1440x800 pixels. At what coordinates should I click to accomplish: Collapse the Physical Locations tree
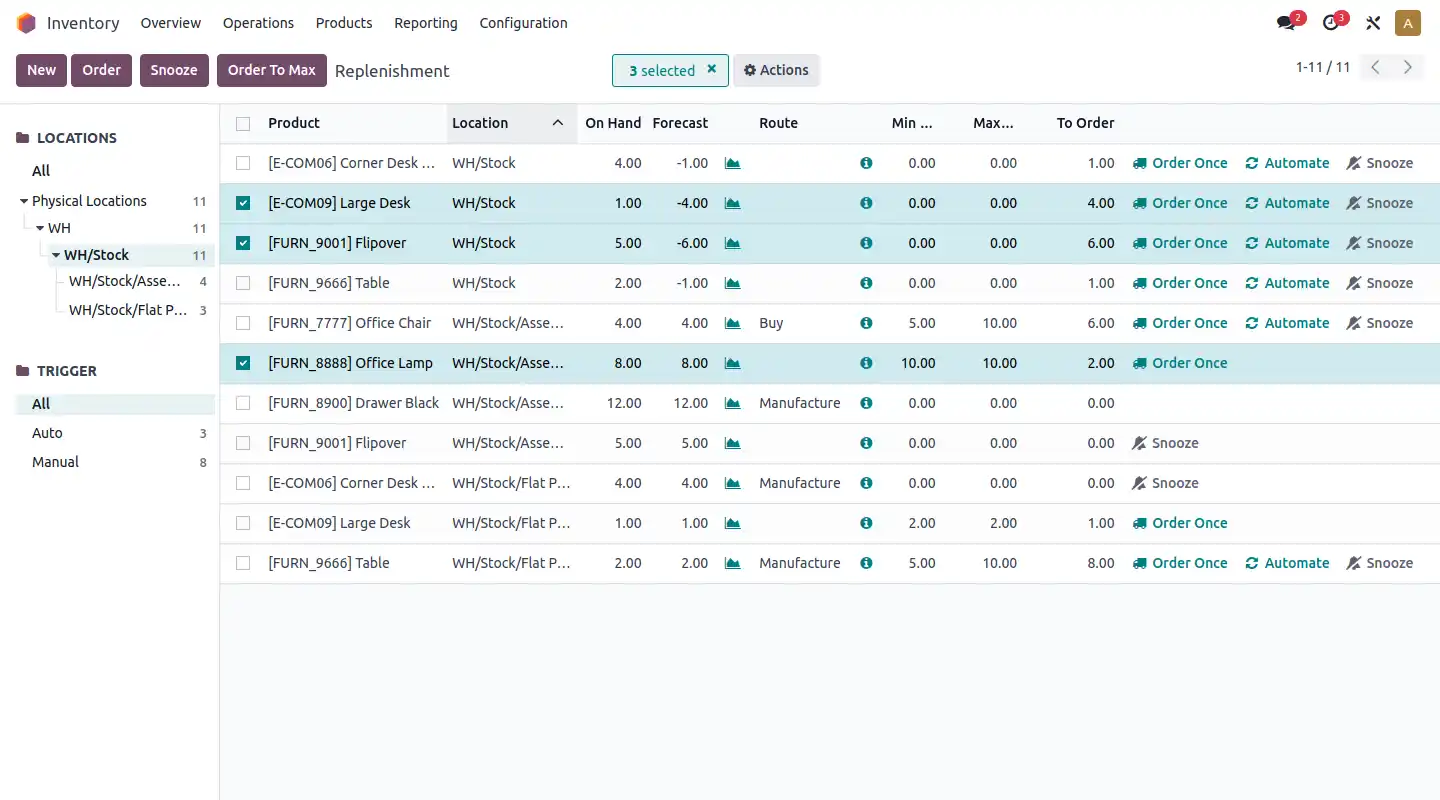[x=22, y=200]
